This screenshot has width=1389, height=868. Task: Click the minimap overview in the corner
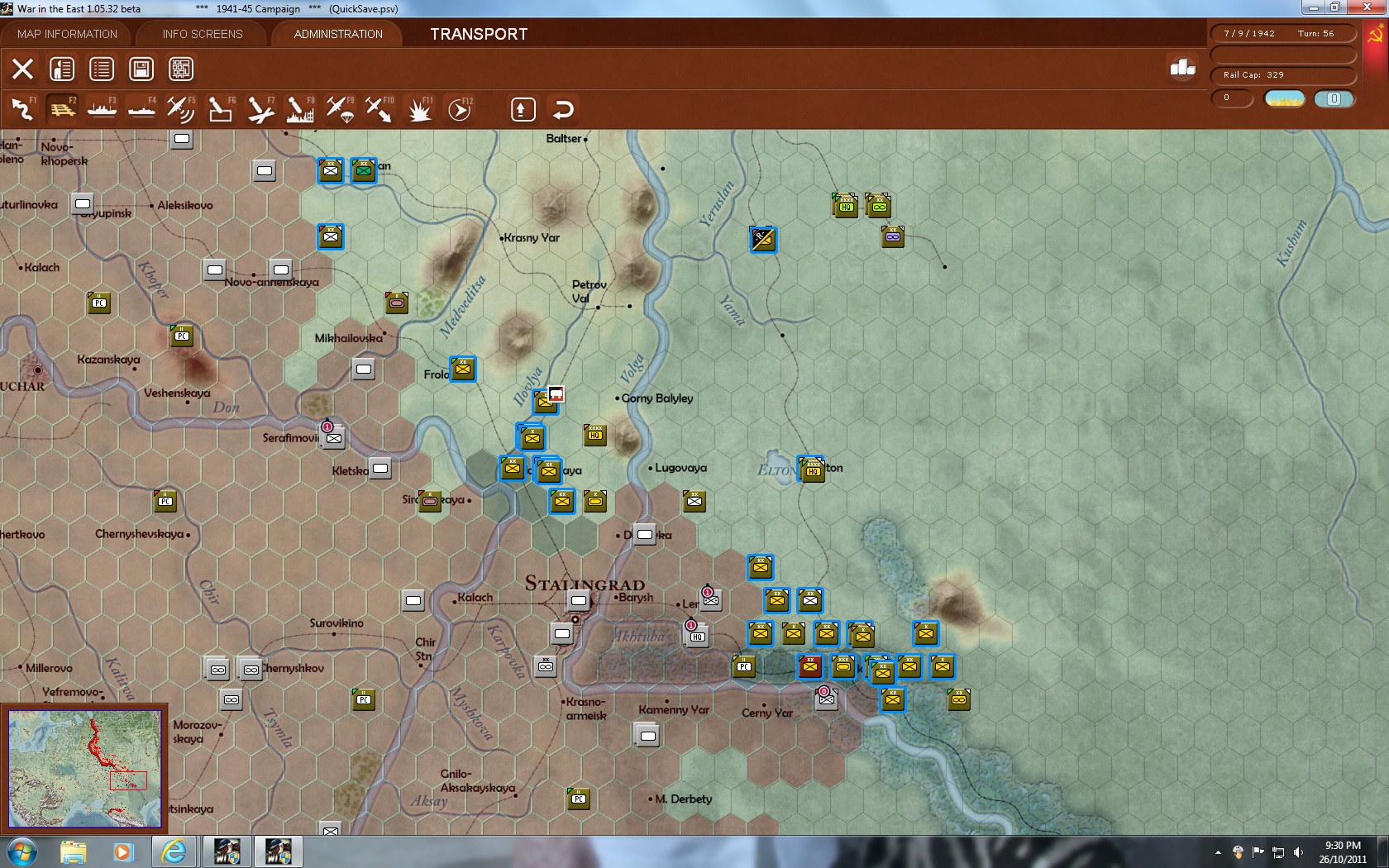[84, 768]
